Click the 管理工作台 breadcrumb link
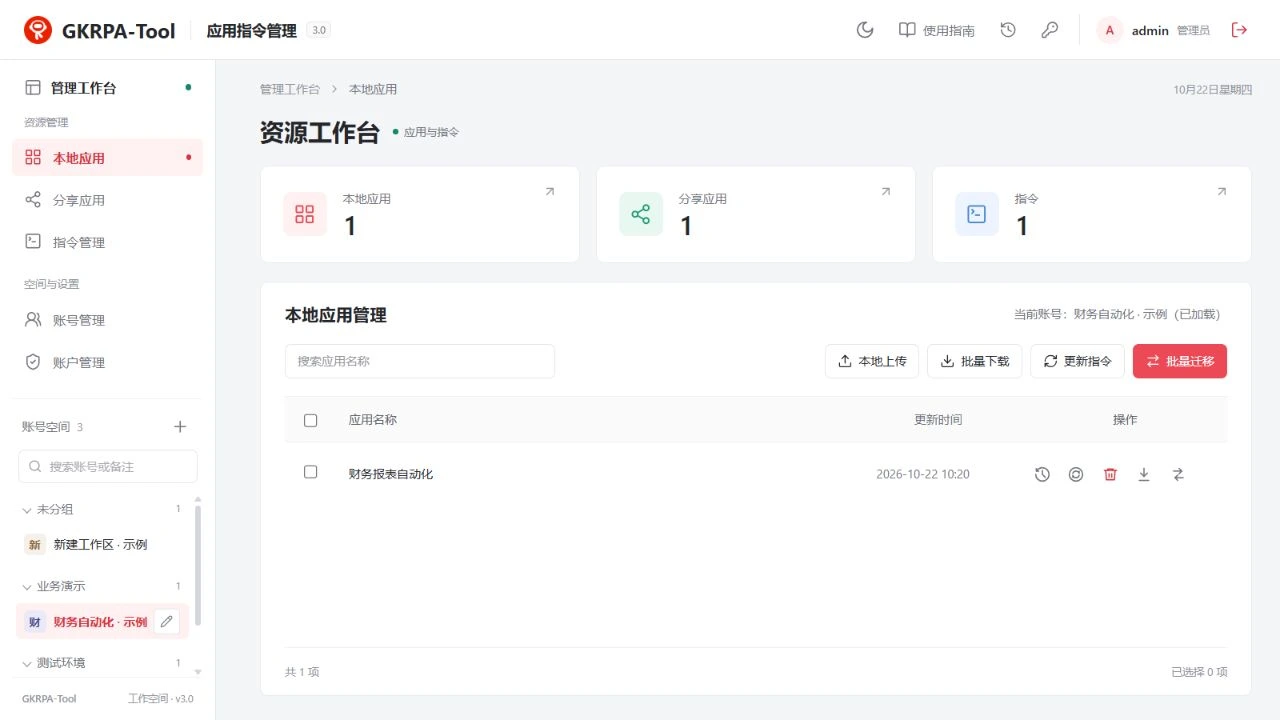Viewport: 1280px width, 720px height. [290, 89]
